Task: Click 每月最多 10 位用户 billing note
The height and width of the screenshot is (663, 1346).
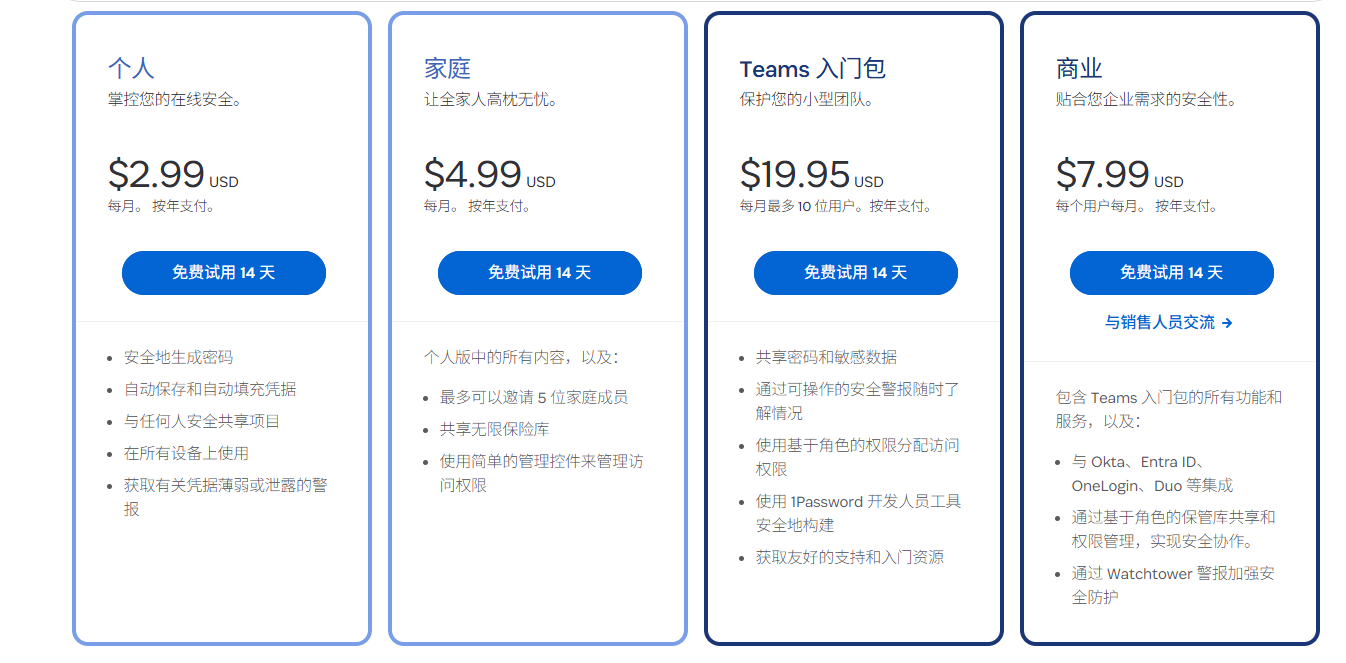Action: click(x=800, y=207)
